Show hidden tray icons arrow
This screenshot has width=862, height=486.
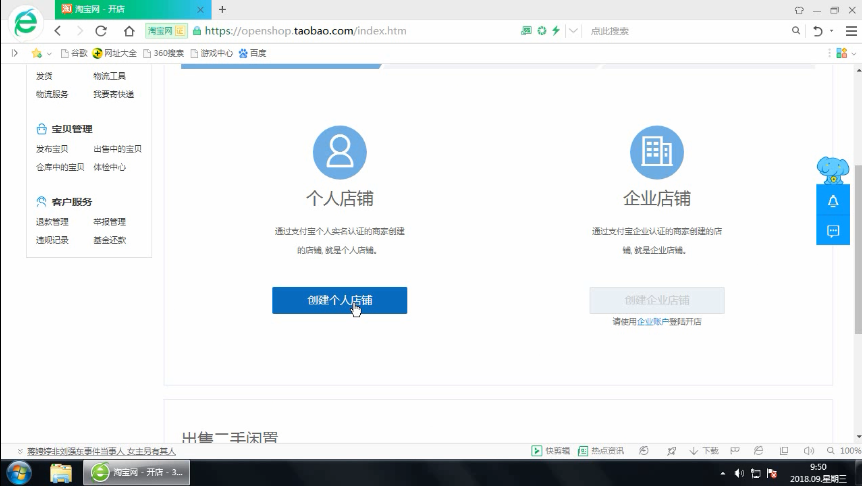722,473
